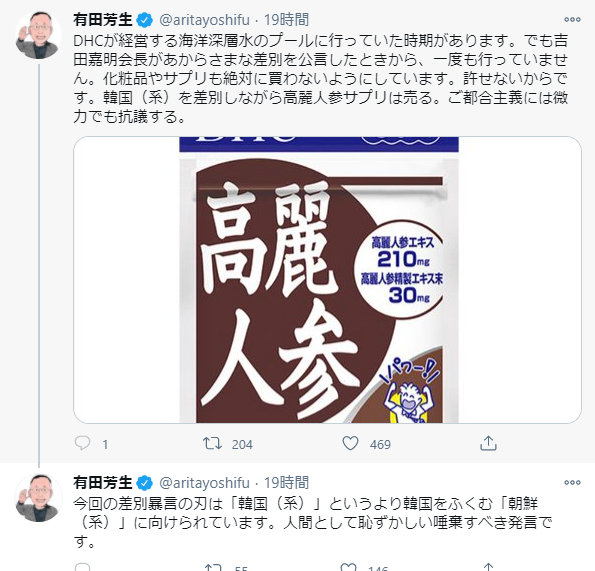The image size is (595, 571).
Task: Open second tweet's 19時間 timestamp
Action: click(x=286, y=483)
